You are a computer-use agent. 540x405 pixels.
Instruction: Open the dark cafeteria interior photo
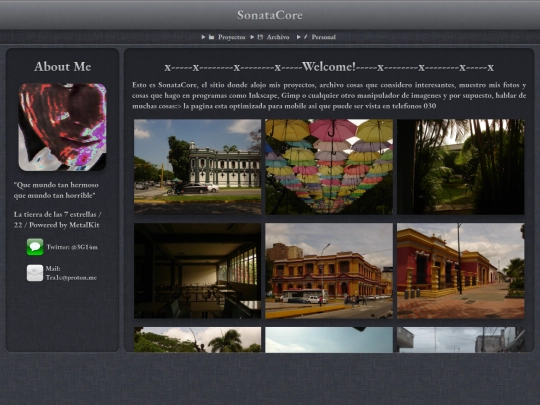[x=197, y=271]
